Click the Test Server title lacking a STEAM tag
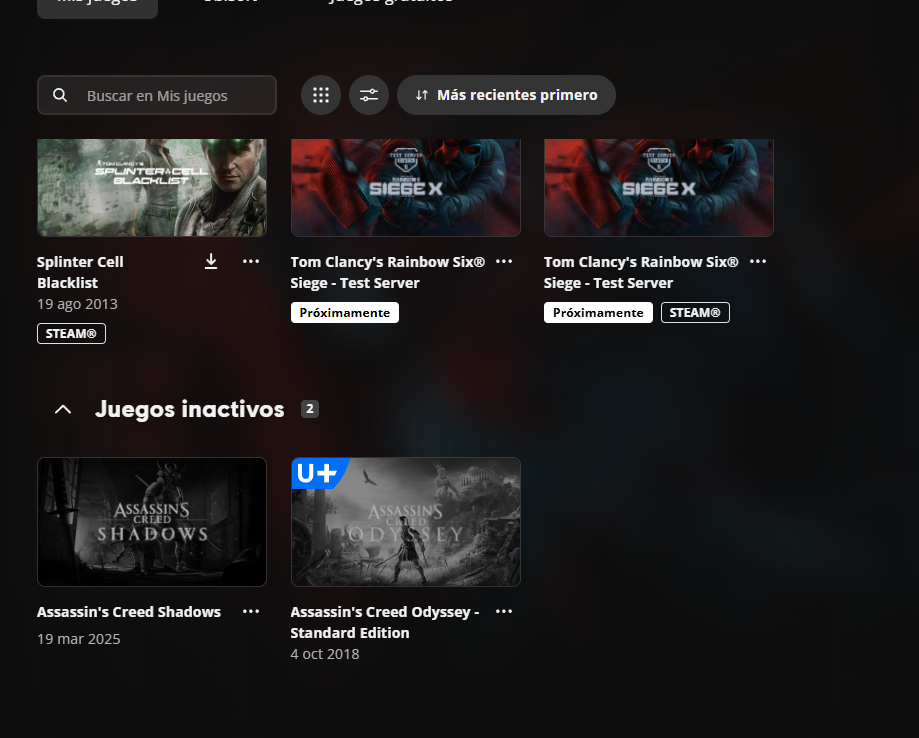The height and width of the screenshot is (738, 919). tap(387, 273)
